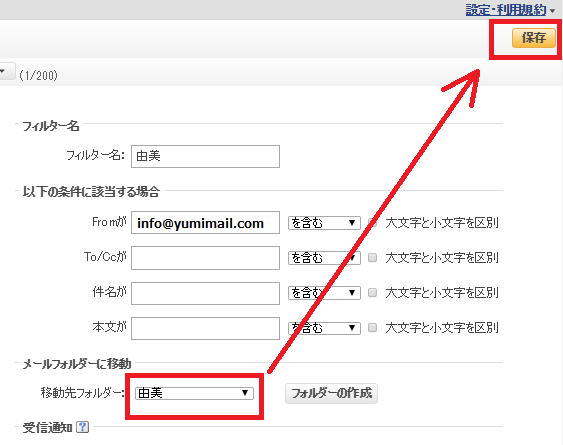Click the help icon next to 受信通知
Image resolution: width=563 pixels, height=445 pixels.
(x=83, y=427)
